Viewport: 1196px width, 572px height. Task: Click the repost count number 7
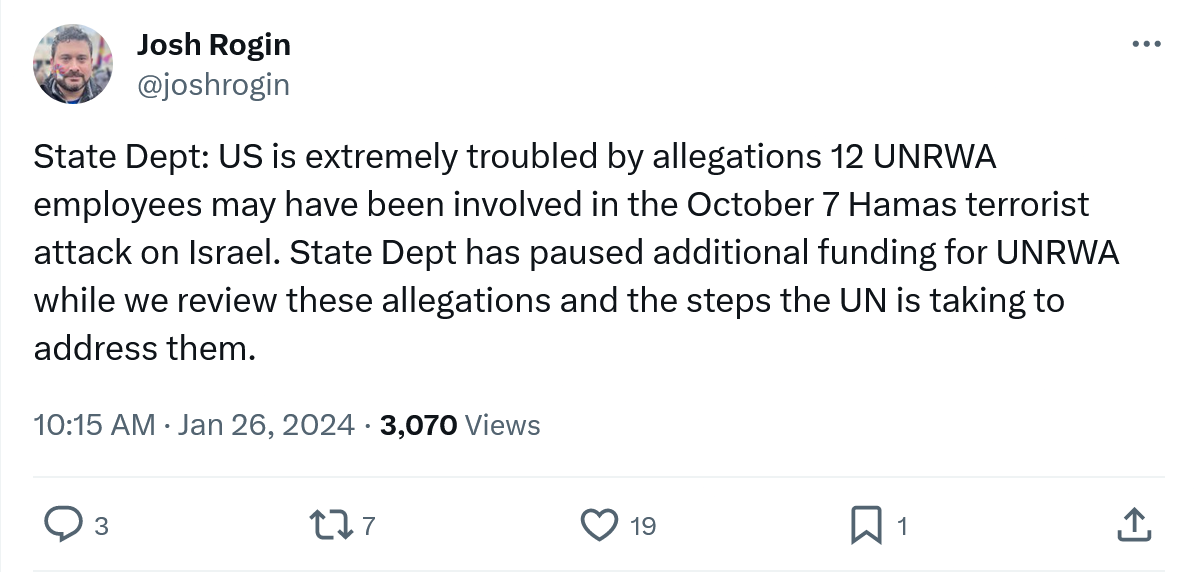pos(367,525)
